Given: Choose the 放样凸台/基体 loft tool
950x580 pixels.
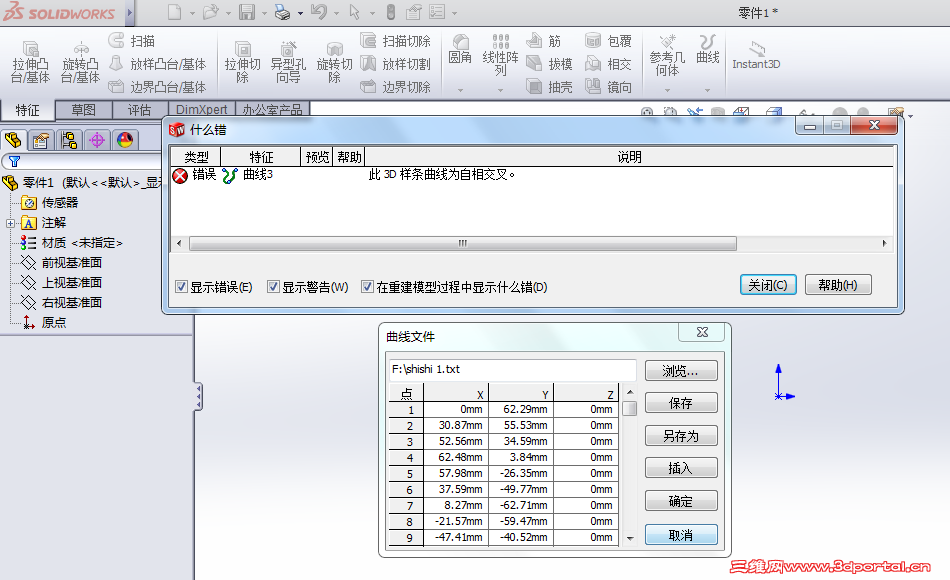Looking at the screenshot, I should [158, 64].
